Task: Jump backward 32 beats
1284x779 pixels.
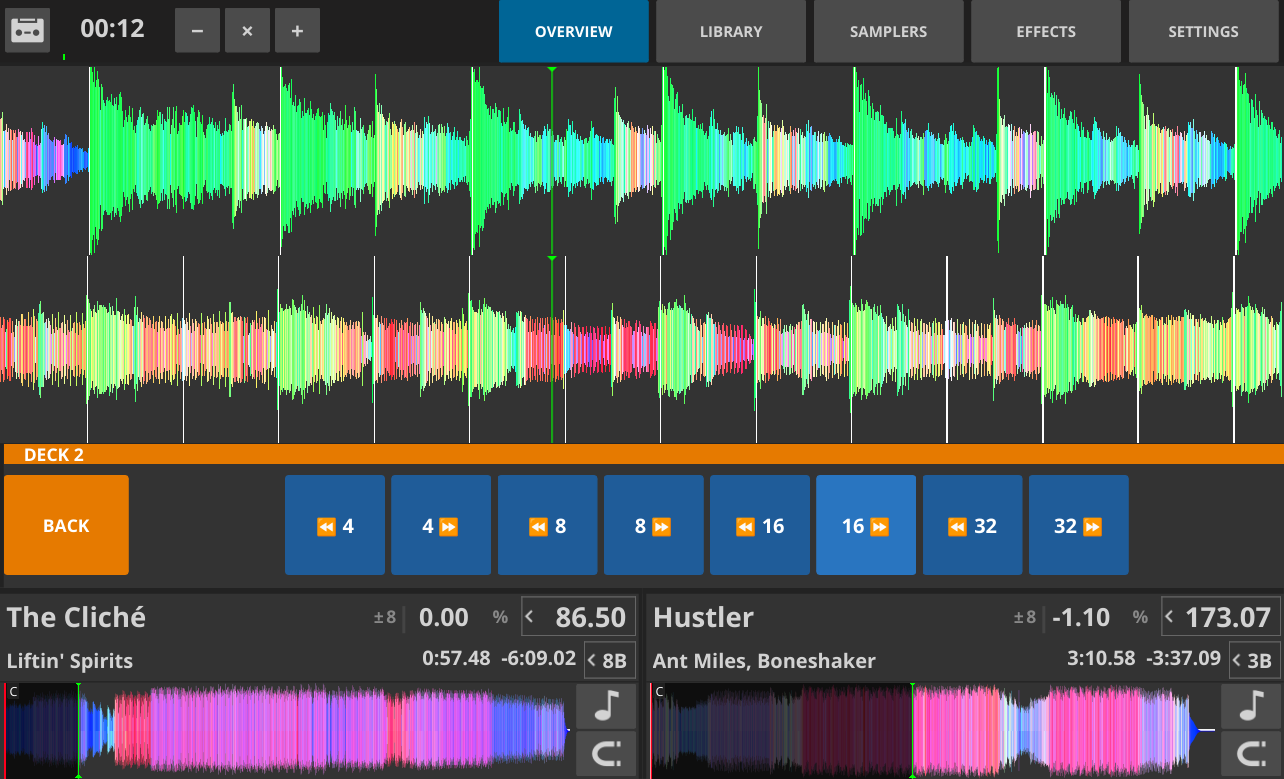Action: tap(972, 525)
